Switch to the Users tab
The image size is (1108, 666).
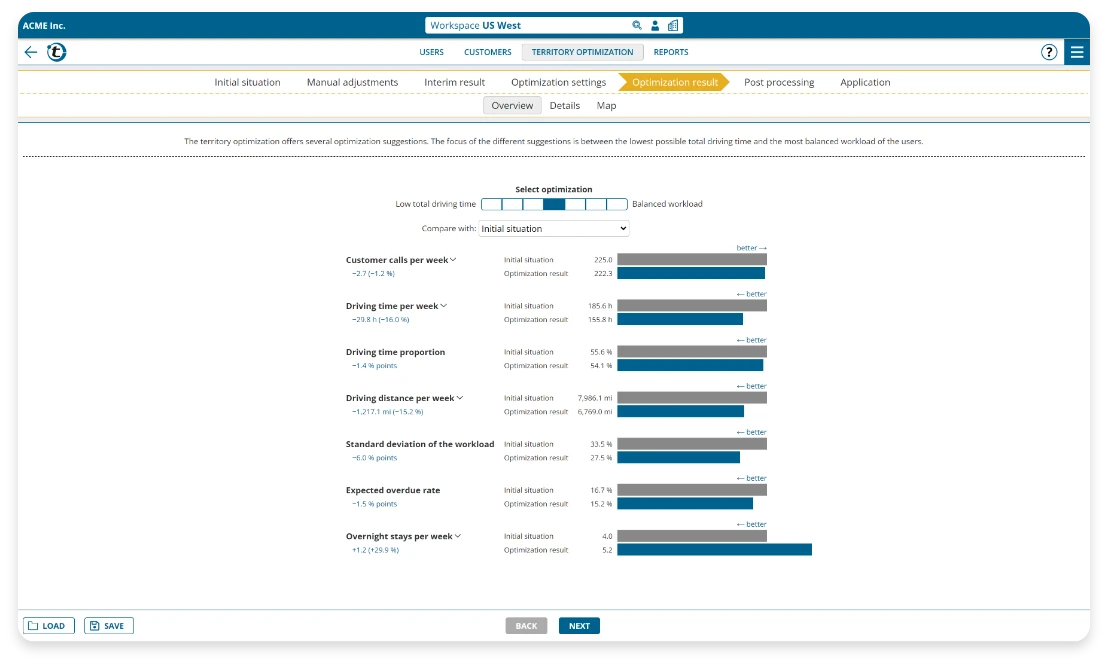tap(432, 52)
